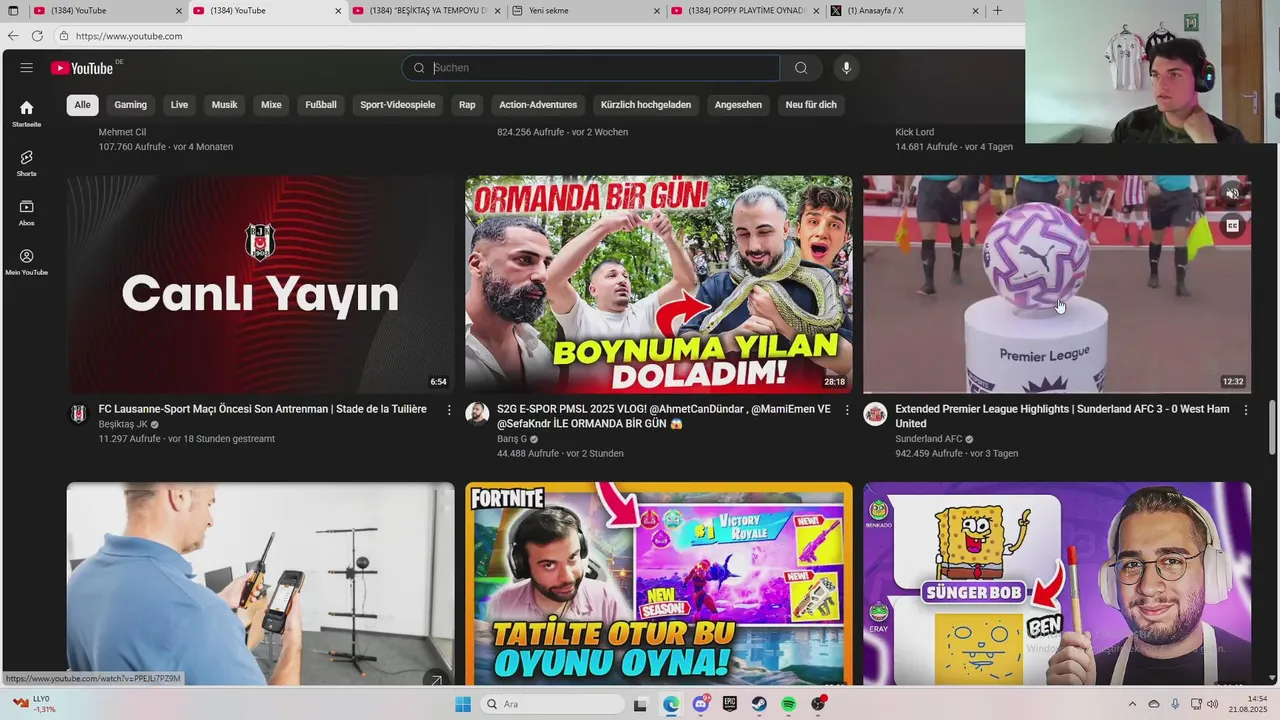The height and width of the screenshot is (720, 1280).
Task: Open FC Lausanne-Sport Maçı Öncesi video title
Action: 263,409
